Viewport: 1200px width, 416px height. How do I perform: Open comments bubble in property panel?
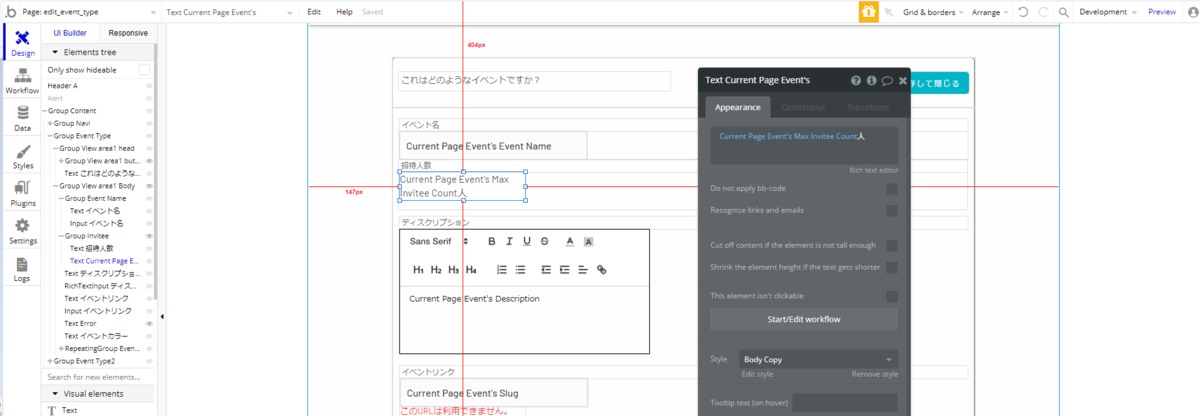tap(887, 80)
